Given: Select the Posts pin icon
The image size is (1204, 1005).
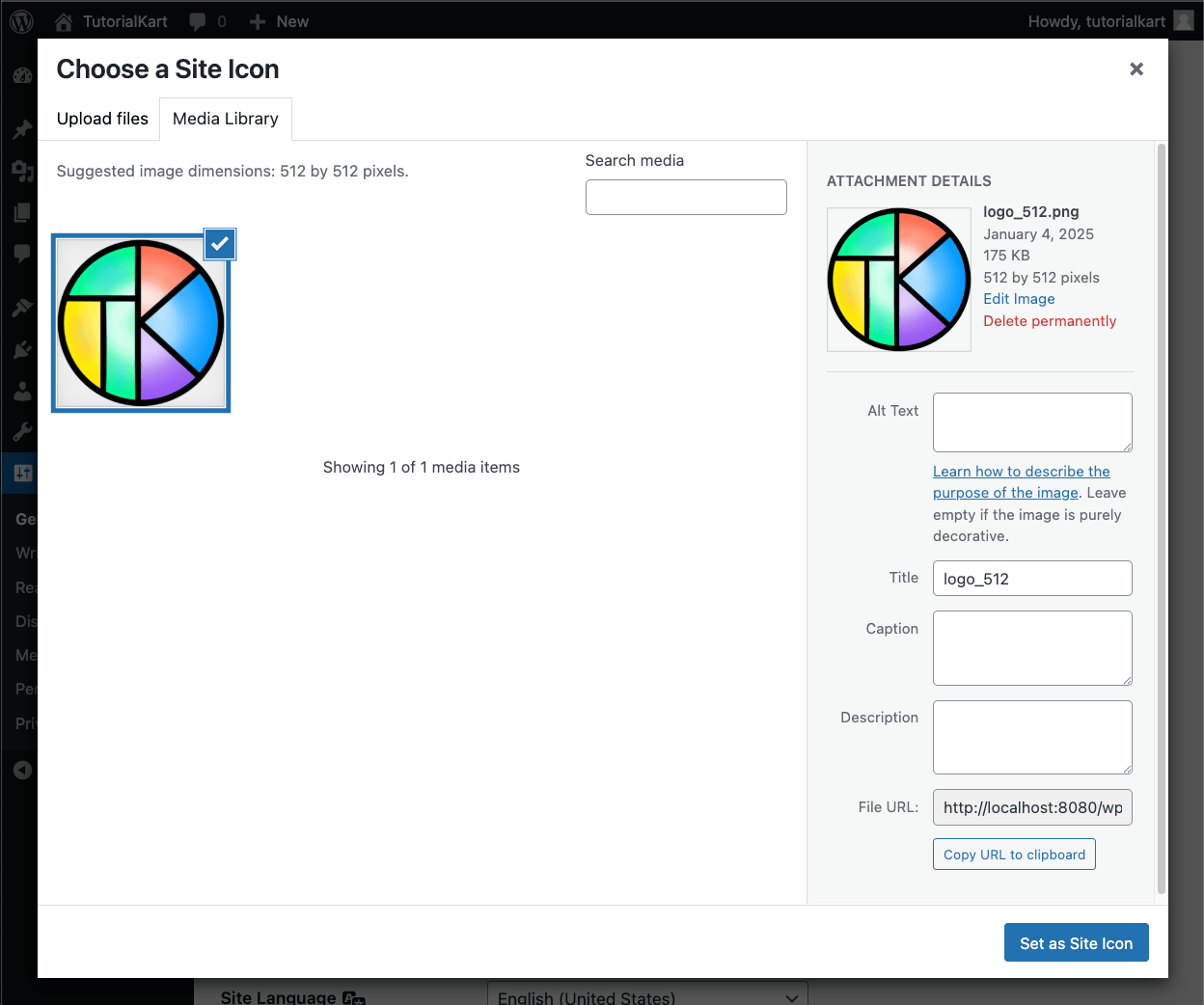Looking at the screenshot, I should coord(20,129).
